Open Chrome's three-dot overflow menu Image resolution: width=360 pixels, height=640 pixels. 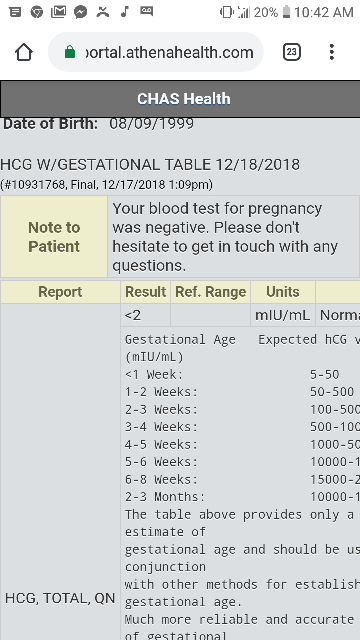coord(332,52)
